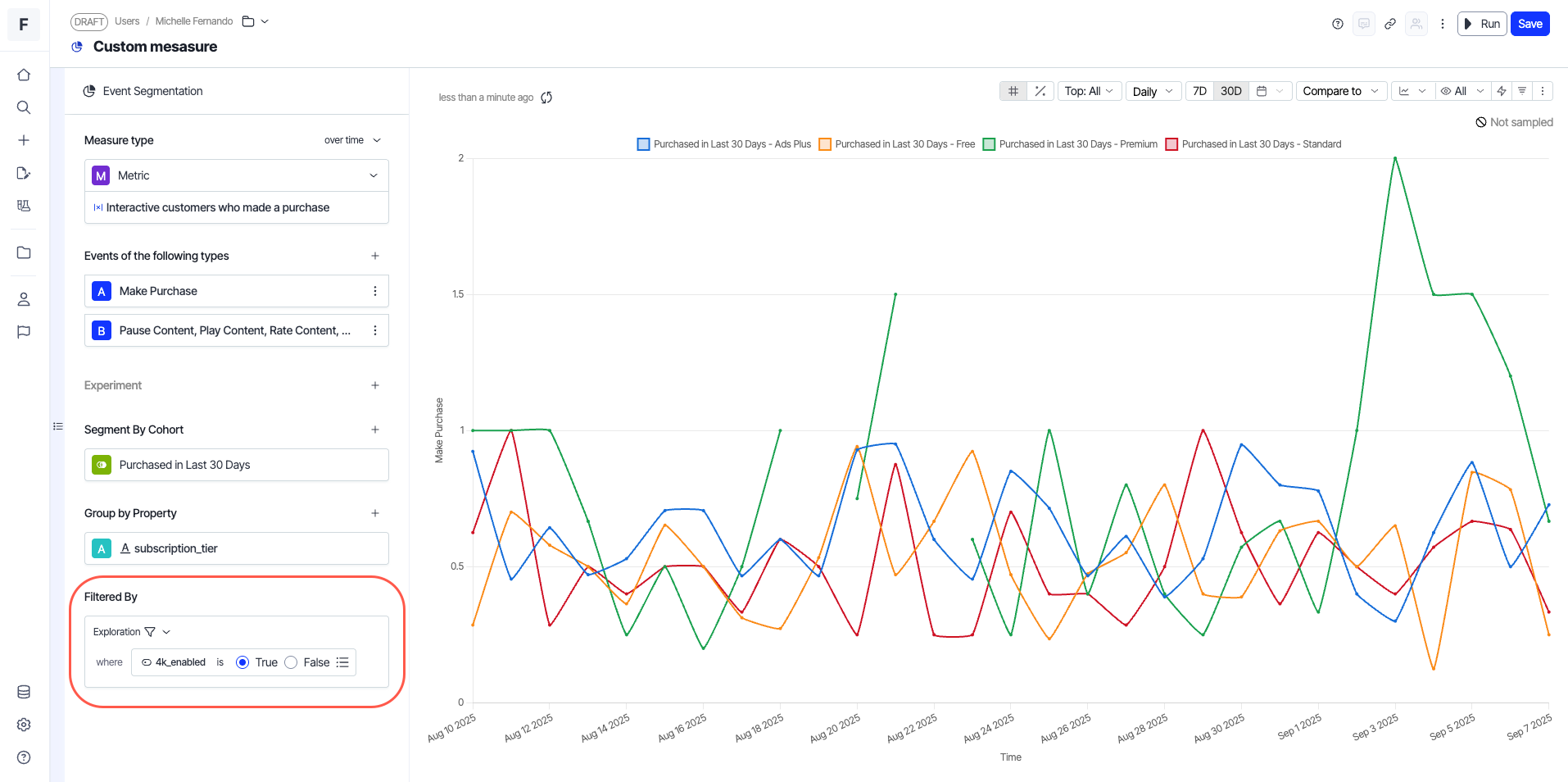Image resolution: width=1568 pixels, height=782 pixels.
Task: Open the calendar date picker icon
Action: [x=1262, y=91]
